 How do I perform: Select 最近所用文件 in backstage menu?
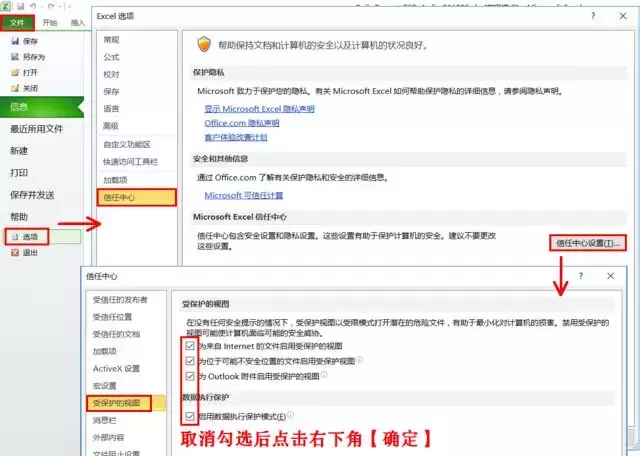point(37,129)
